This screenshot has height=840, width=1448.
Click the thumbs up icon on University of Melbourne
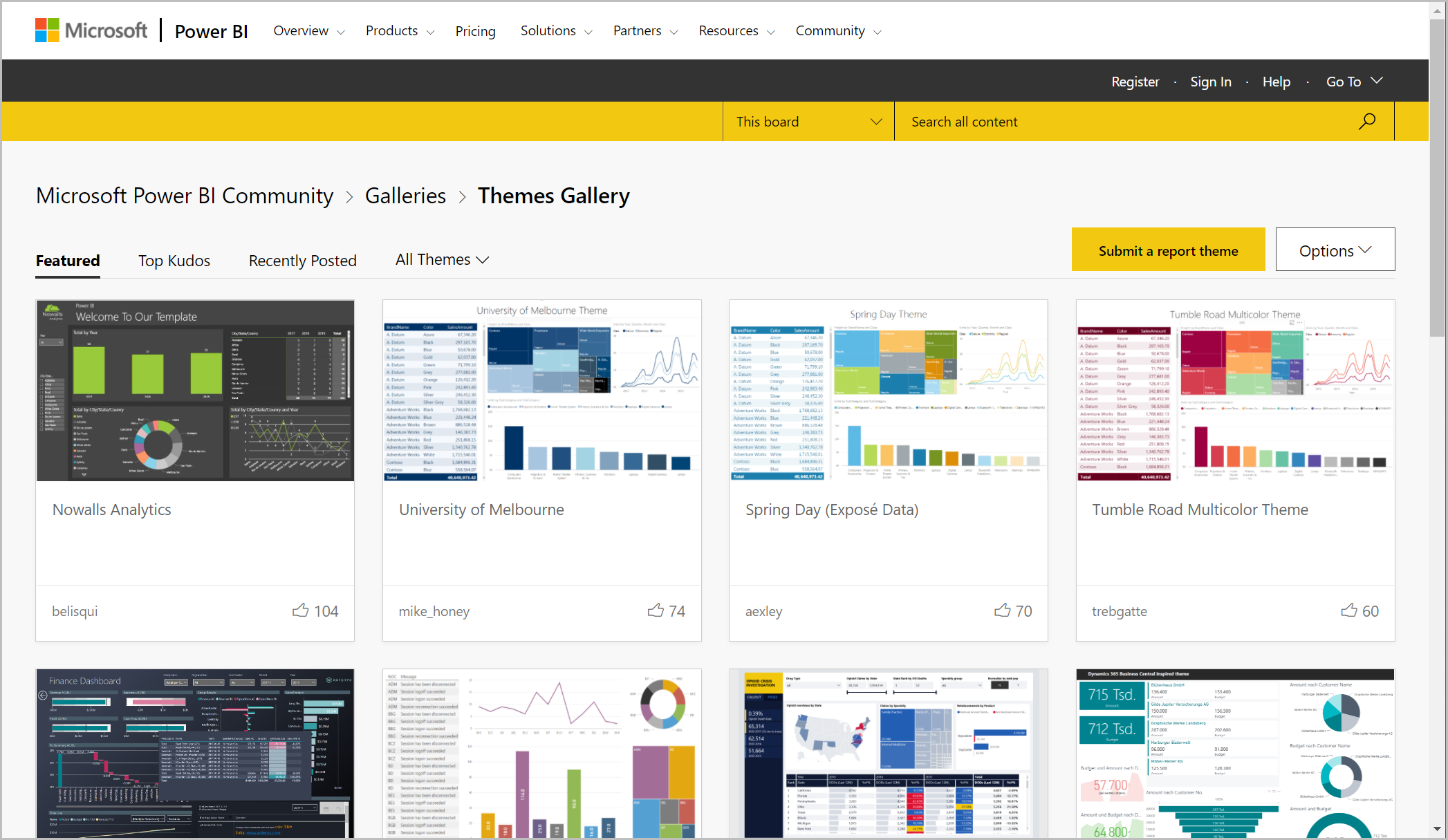pyautogui.click(x=655, y=610)
